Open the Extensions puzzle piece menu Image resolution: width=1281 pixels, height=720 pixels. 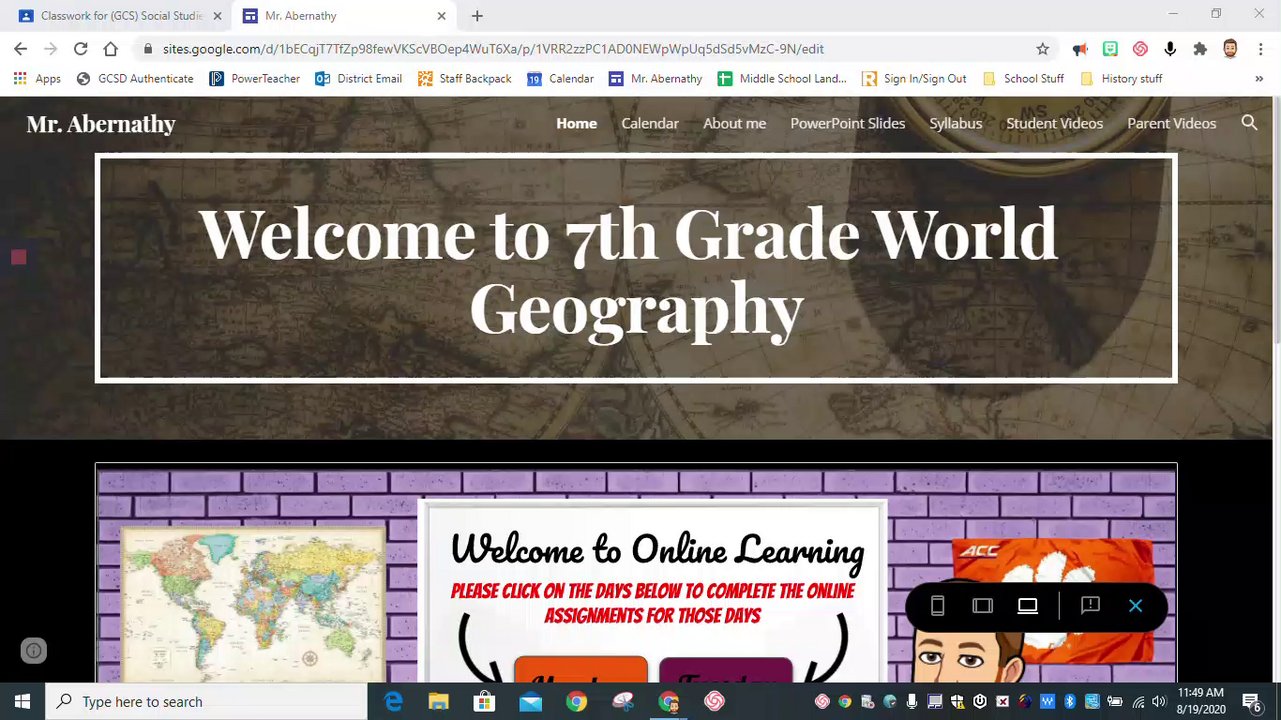(1200, 48)
